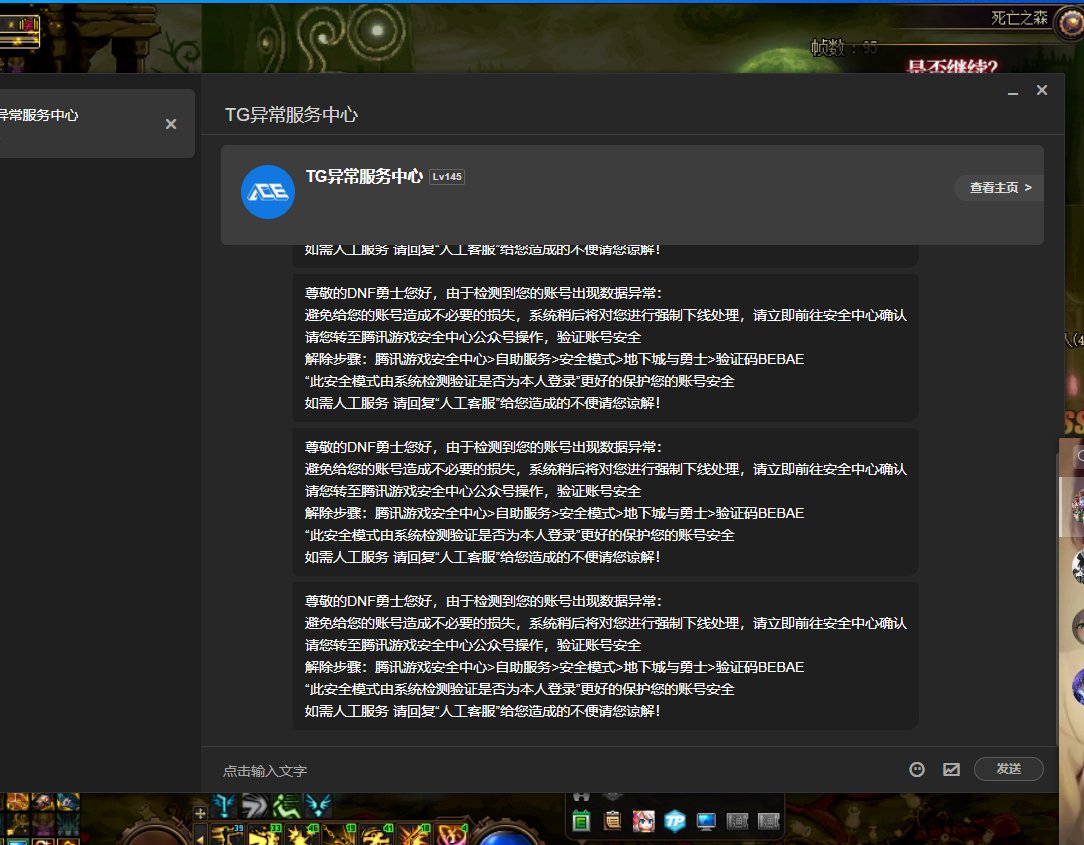Click the TG异常服务中心 hexagon avatar
This screenshot has height=845, width=1084.
tap(266, 191)
